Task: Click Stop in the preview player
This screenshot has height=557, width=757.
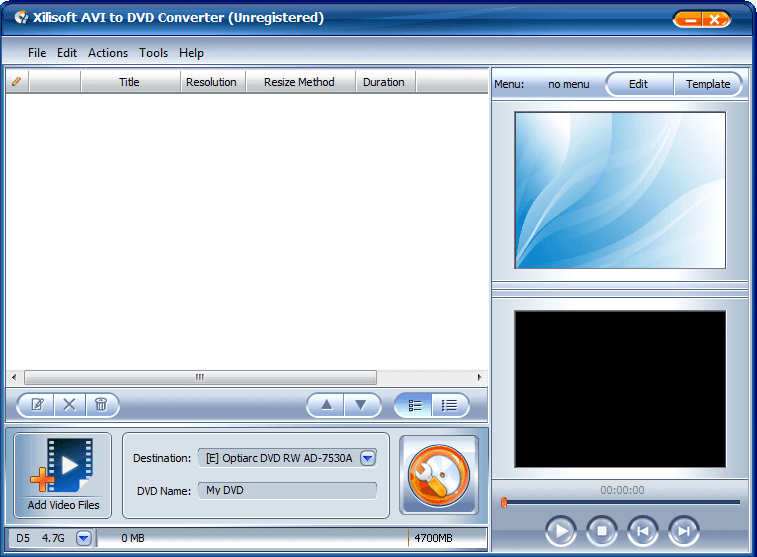Action: click(602, 531)
